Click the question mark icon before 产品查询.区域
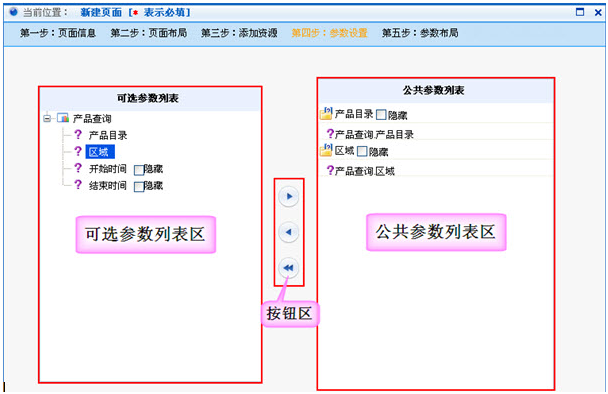Image resolution: width=608 pixels, height=394 pixels. (330, 170)
